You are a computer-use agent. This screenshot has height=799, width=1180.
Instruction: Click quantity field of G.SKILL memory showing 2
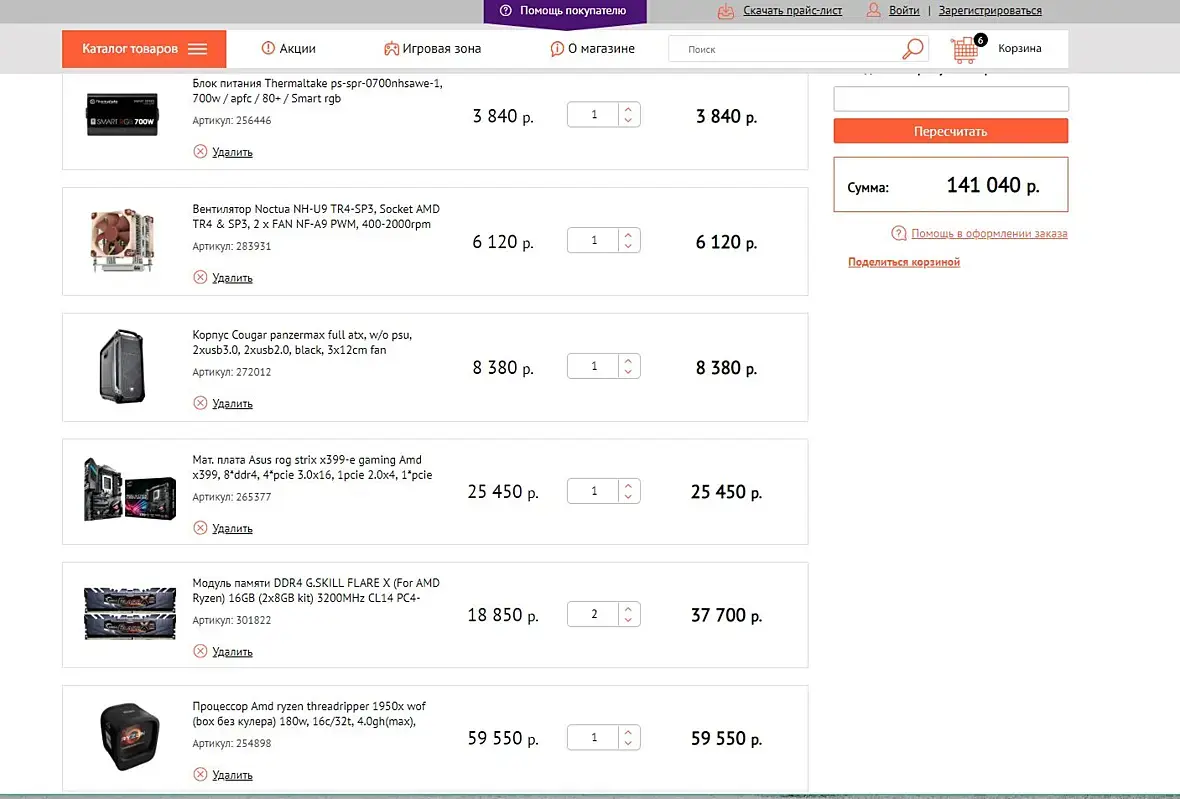pyautogui.click(x=594, y=614)
